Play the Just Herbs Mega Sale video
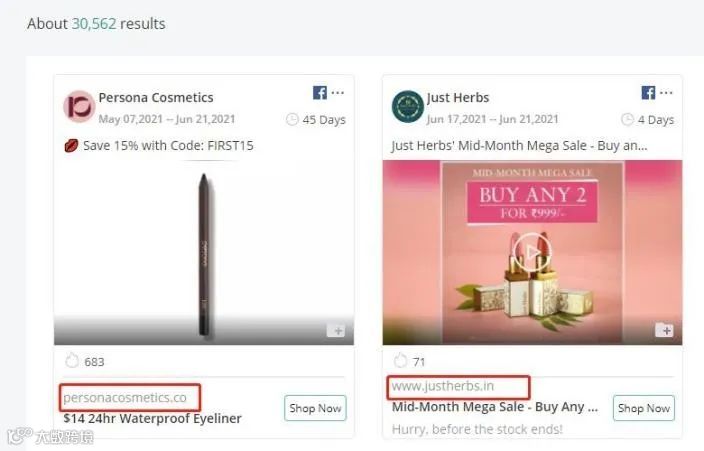 pyautogui.click(x=532, y=252)
